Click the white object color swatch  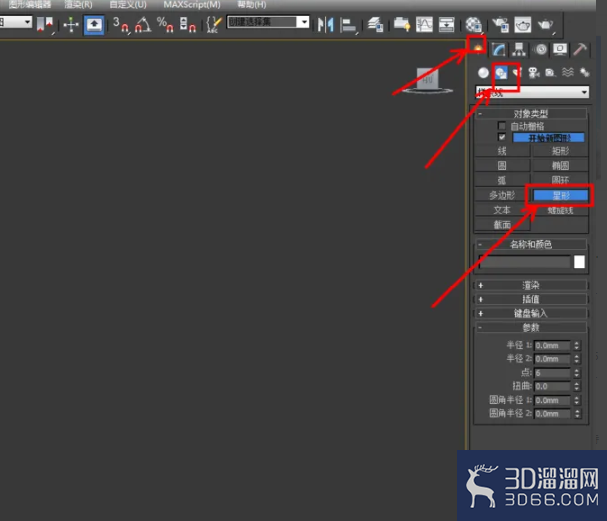coord(580,262)
